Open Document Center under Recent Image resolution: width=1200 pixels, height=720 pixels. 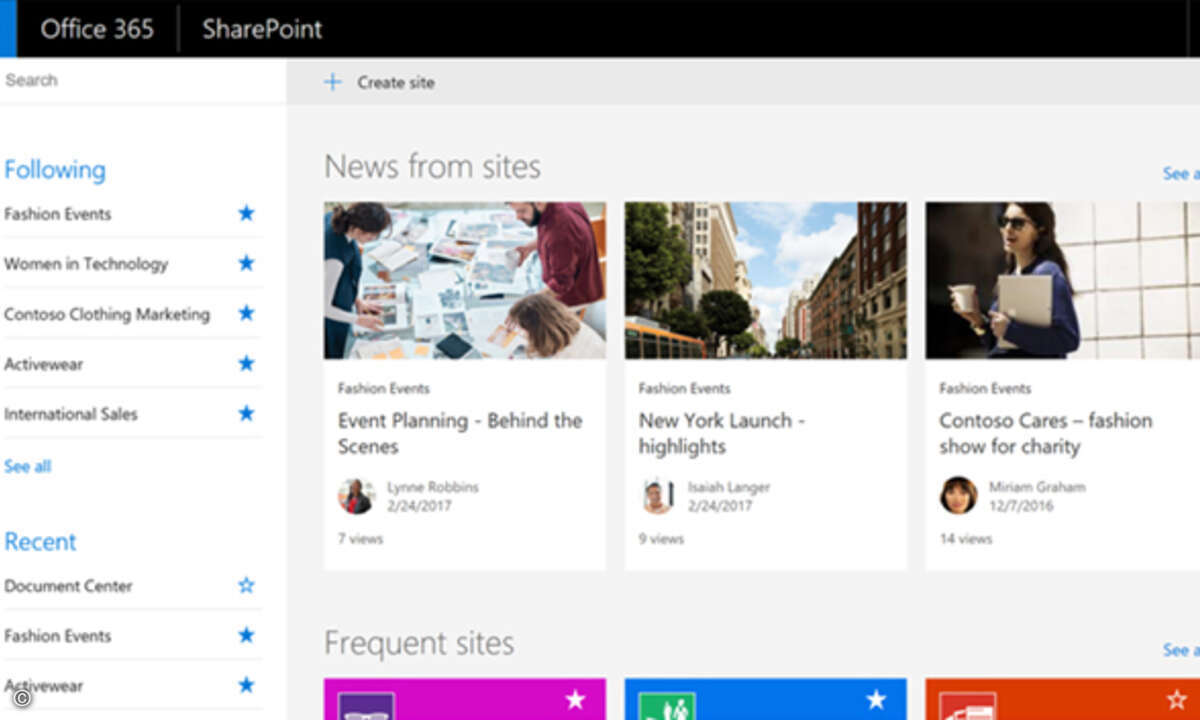click(x=68, y=586)
